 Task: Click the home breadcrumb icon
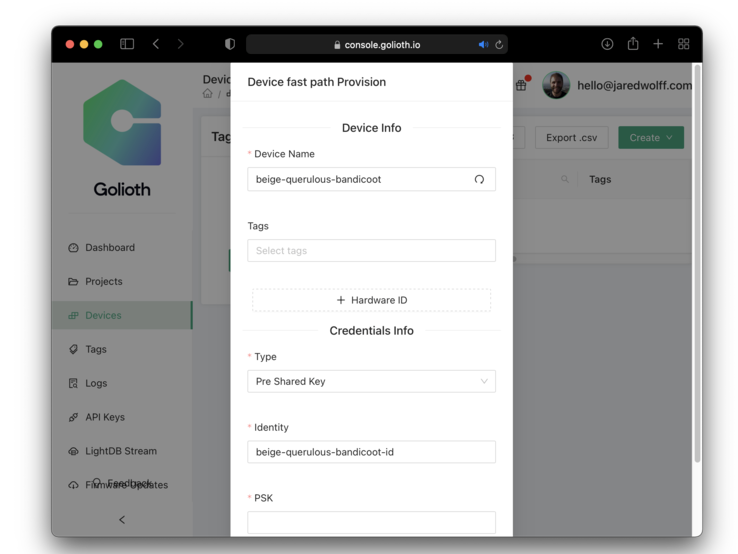[x=208, y=94]
